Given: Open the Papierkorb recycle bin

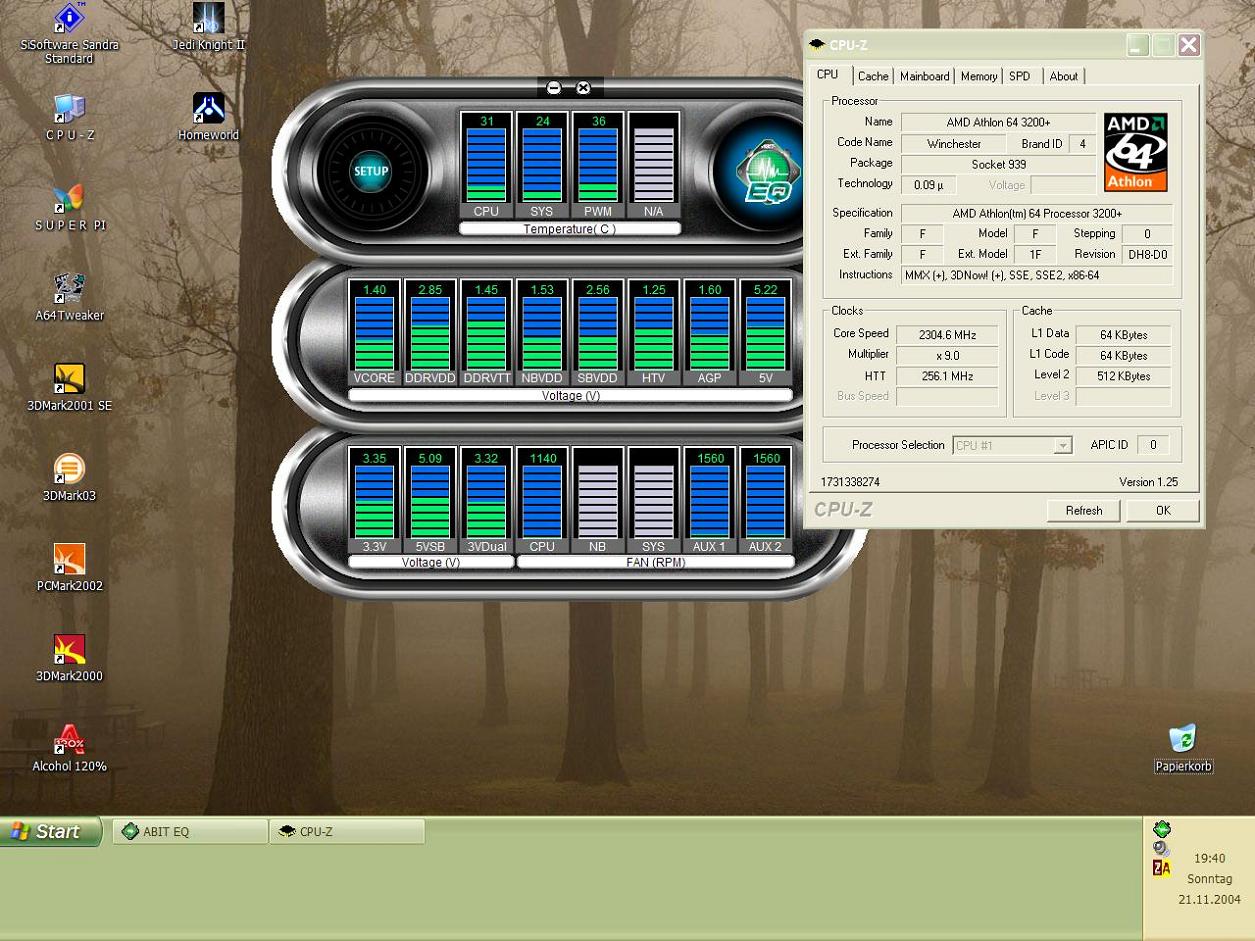Looking at the screenshot, I should (1183, 740).
